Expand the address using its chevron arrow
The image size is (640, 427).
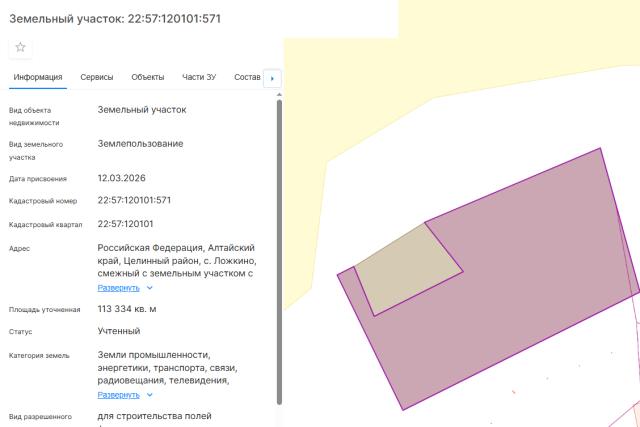150,287
